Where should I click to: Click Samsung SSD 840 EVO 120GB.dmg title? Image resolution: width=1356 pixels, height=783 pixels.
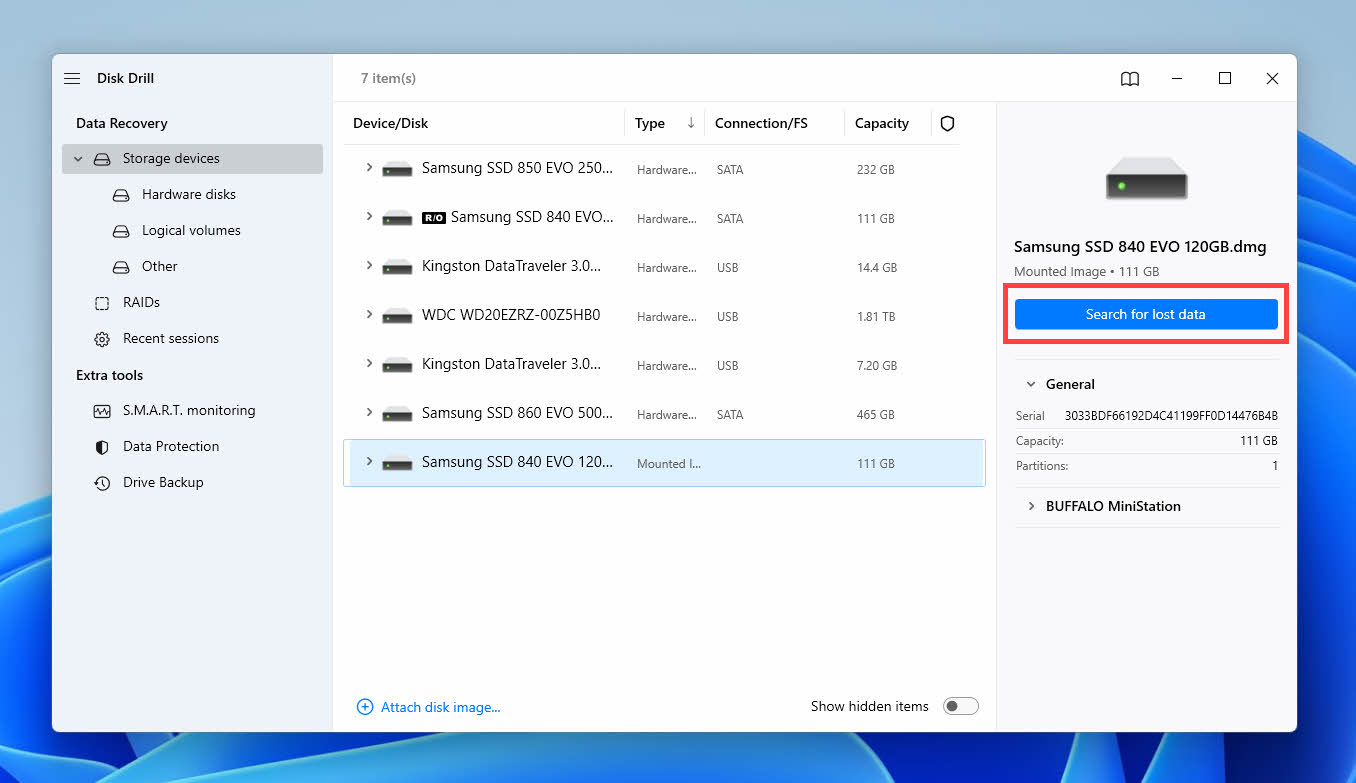tap(1140, 247)
